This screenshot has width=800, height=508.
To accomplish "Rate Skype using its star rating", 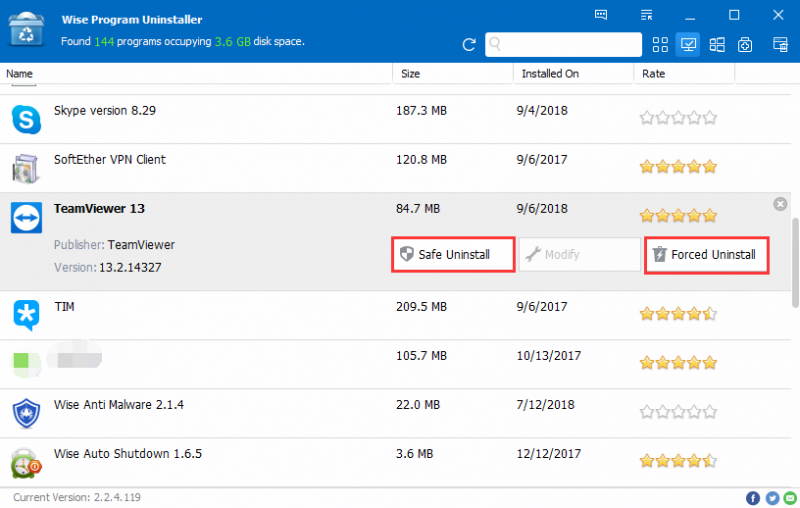I will [x=678, y=118].
